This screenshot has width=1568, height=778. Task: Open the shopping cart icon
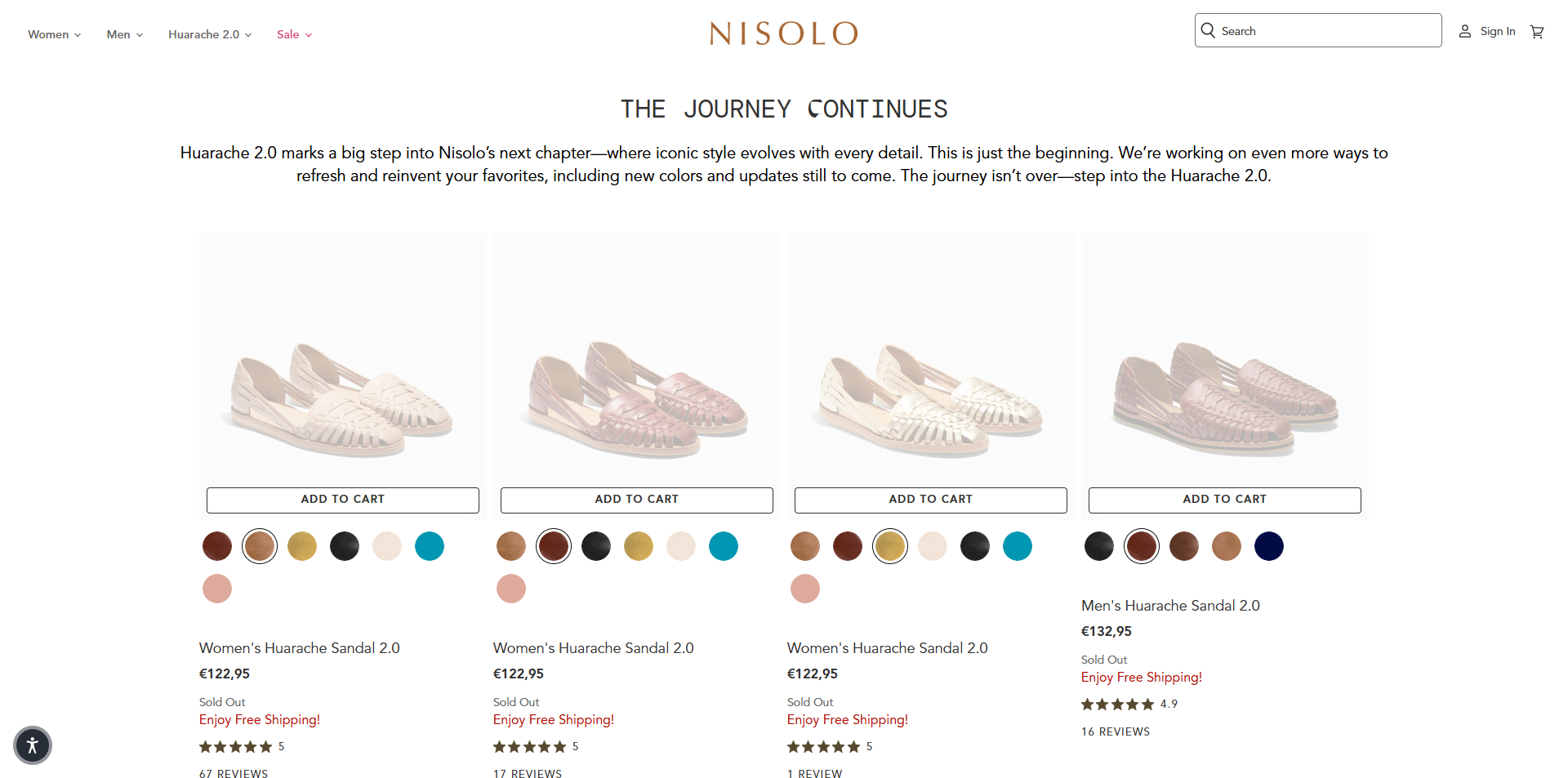point(1538,31)
